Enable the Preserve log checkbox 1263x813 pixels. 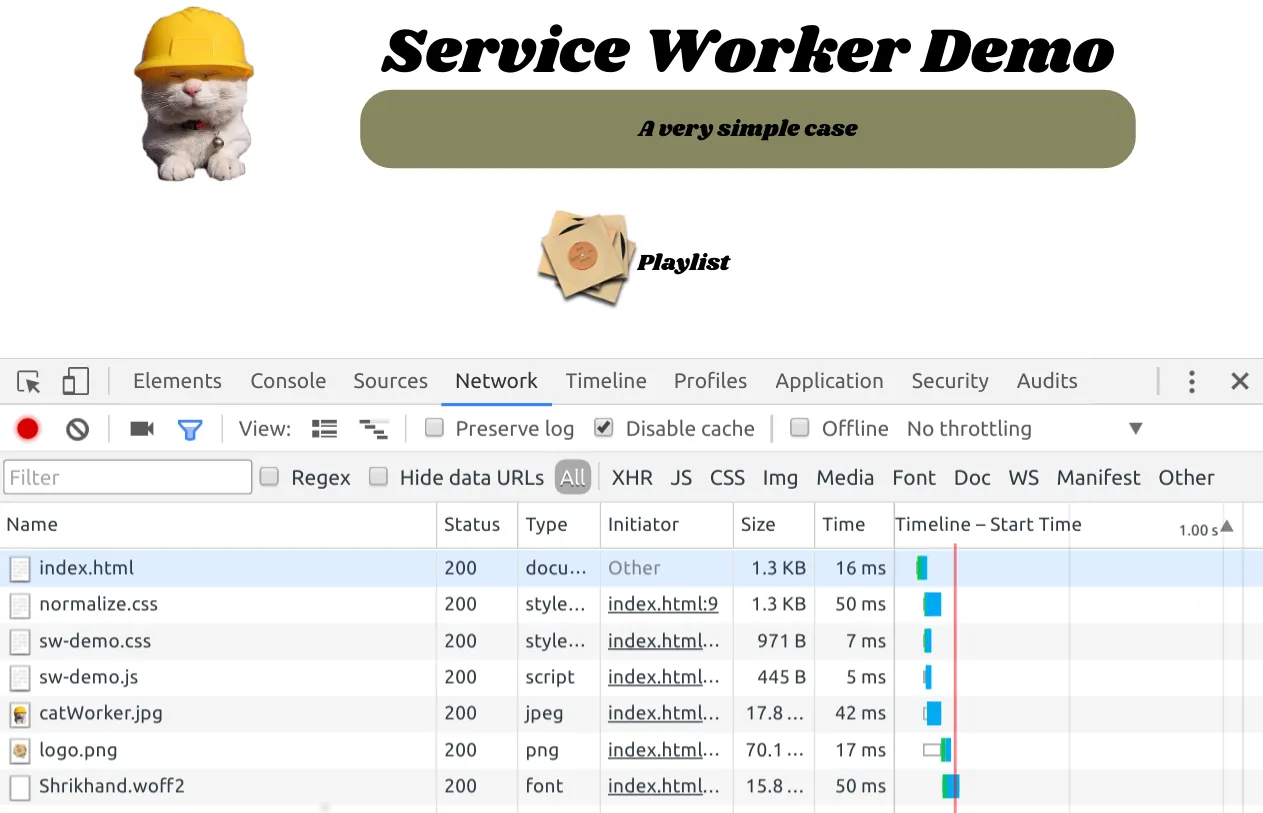[434, 428]
